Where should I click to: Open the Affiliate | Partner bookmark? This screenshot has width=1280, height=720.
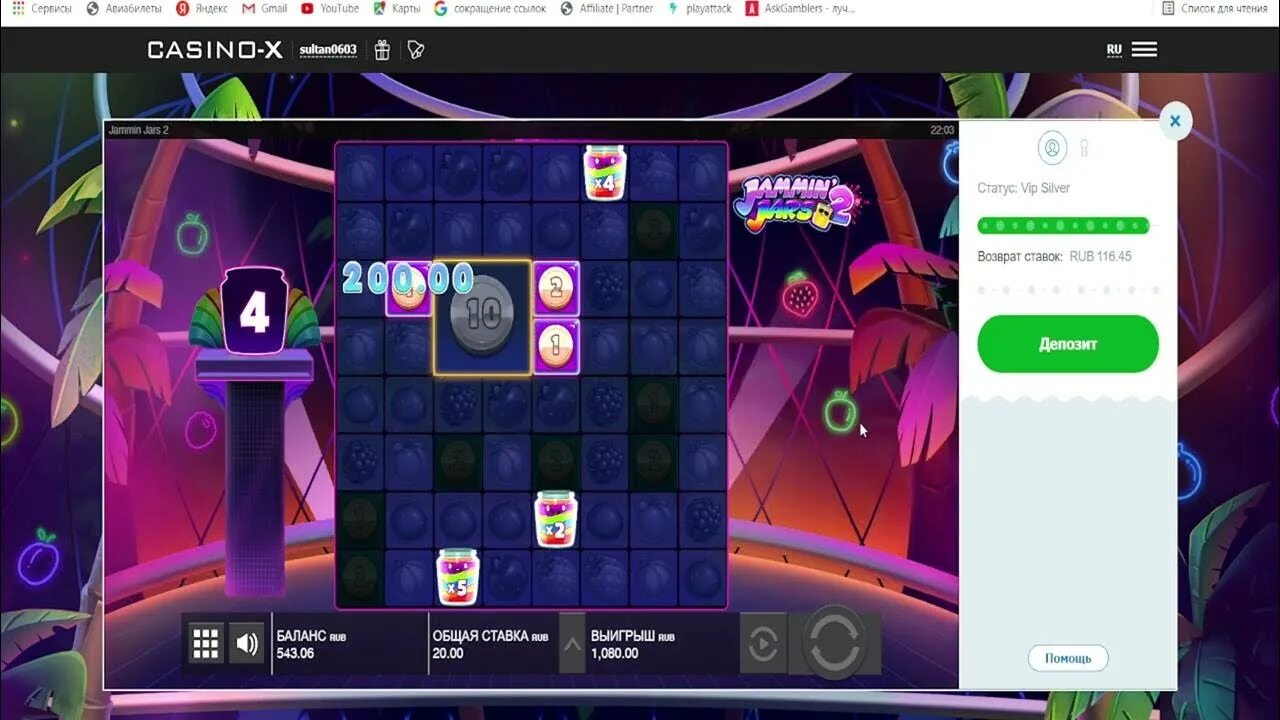pyautogui.click(x=607, y=8)
